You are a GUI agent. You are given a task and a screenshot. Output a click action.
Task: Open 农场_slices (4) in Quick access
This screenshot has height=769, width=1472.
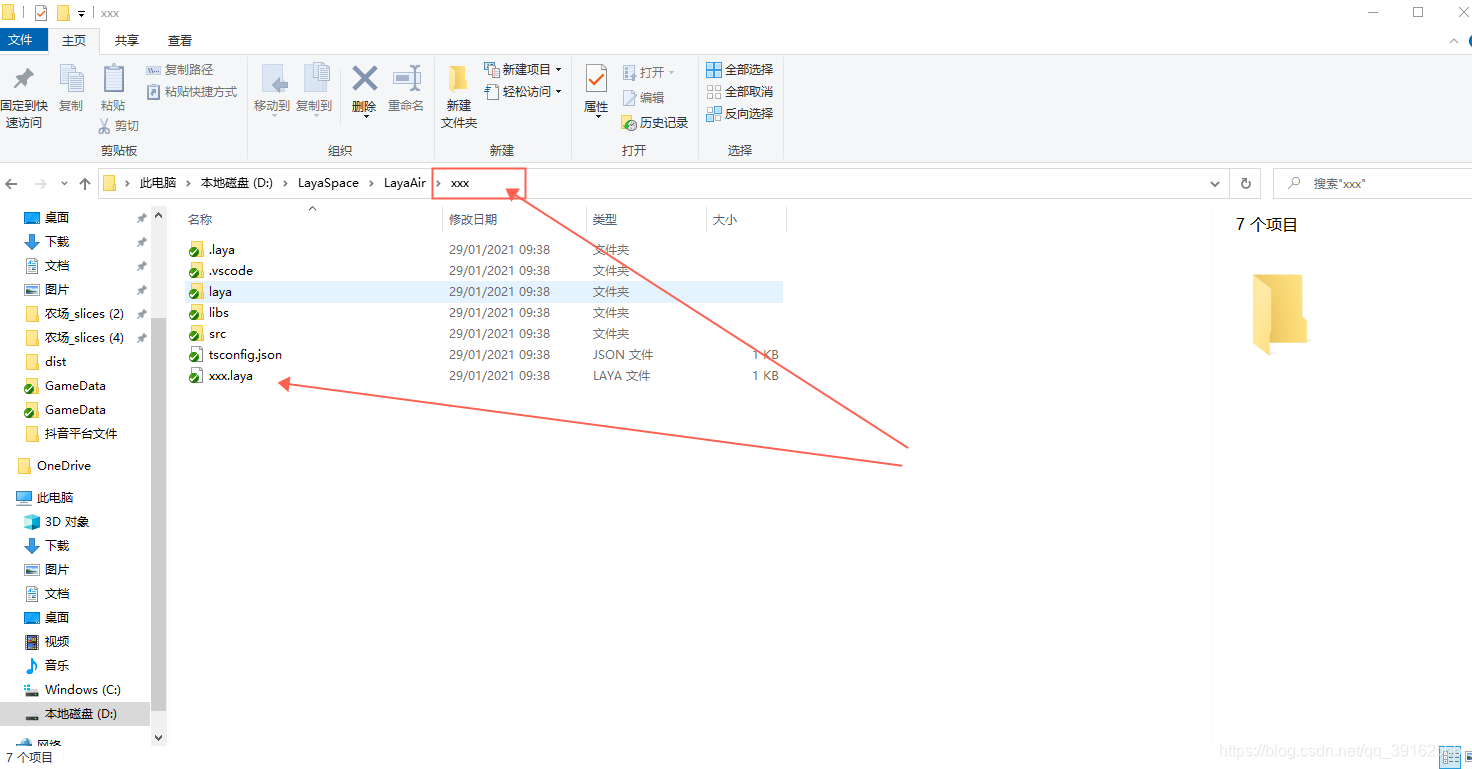tap(84, 337)
